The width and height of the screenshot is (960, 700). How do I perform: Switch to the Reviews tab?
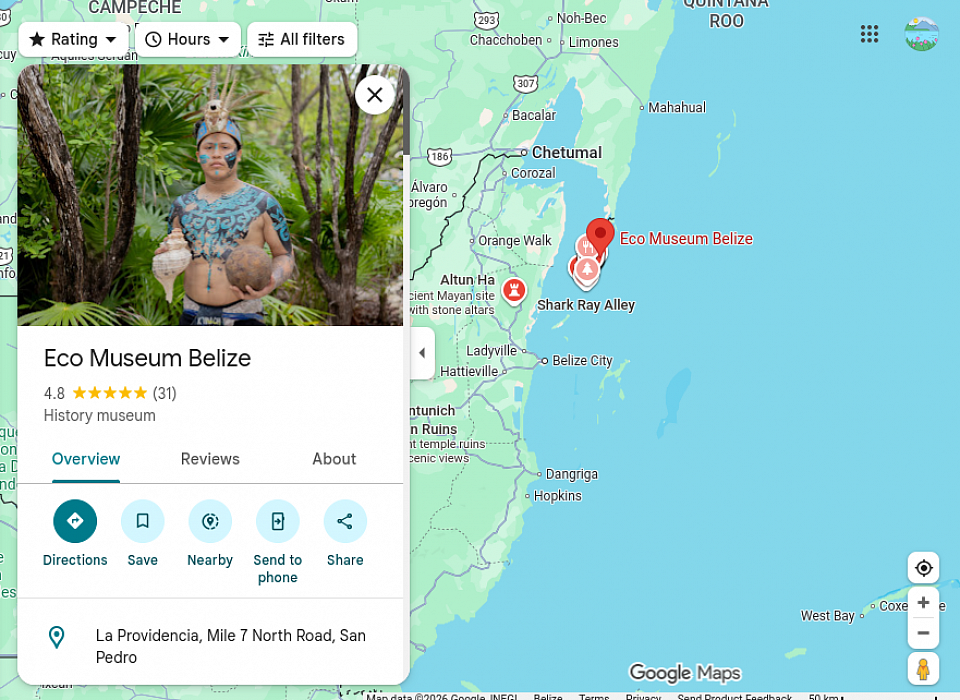(x=210, y=459)
